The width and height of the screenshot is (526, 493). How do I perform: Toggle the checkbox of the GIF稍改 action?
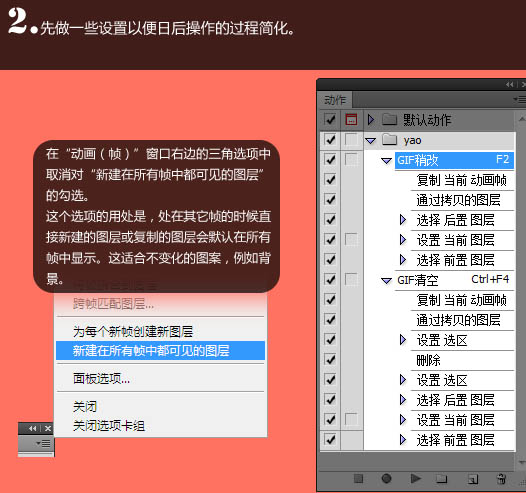330,160
